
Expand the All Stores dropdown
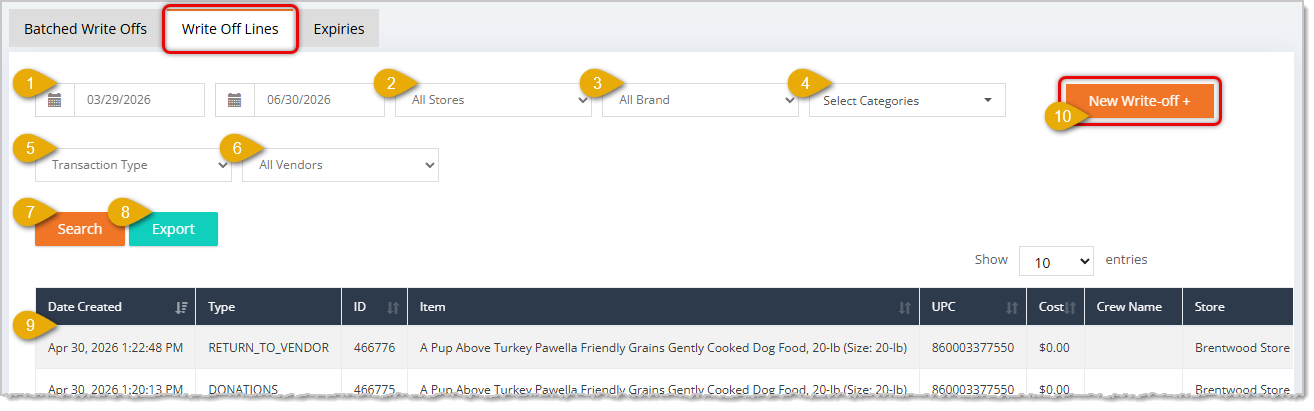pos(493,100)
